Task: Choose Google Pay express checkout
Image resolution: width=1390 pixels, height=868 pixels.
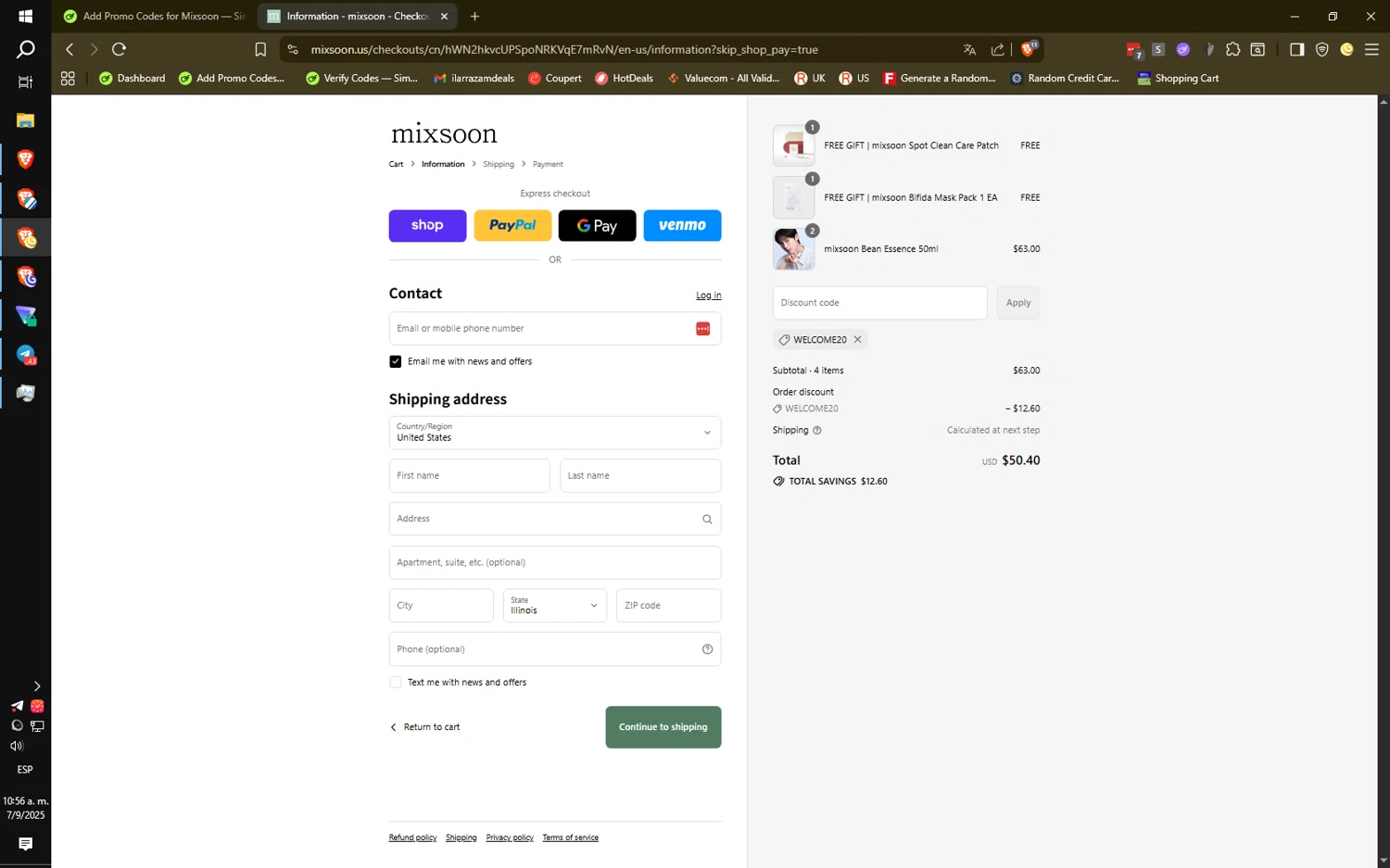Action: 597,225
